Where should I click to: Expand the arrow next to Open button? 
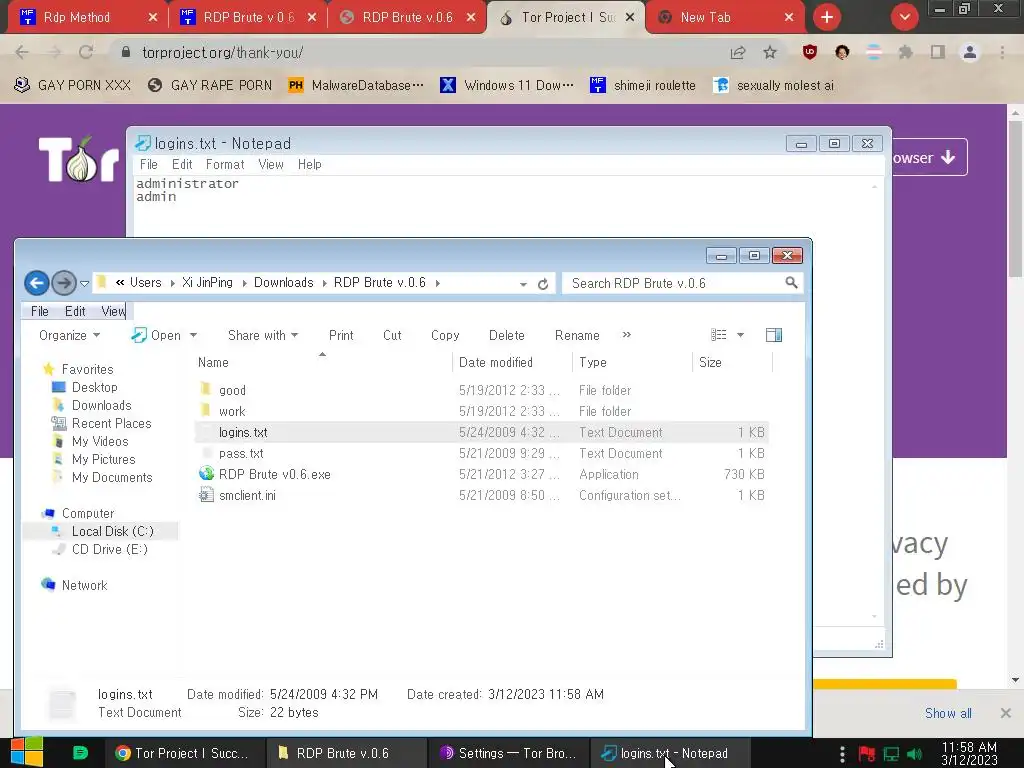pos(193,335)
